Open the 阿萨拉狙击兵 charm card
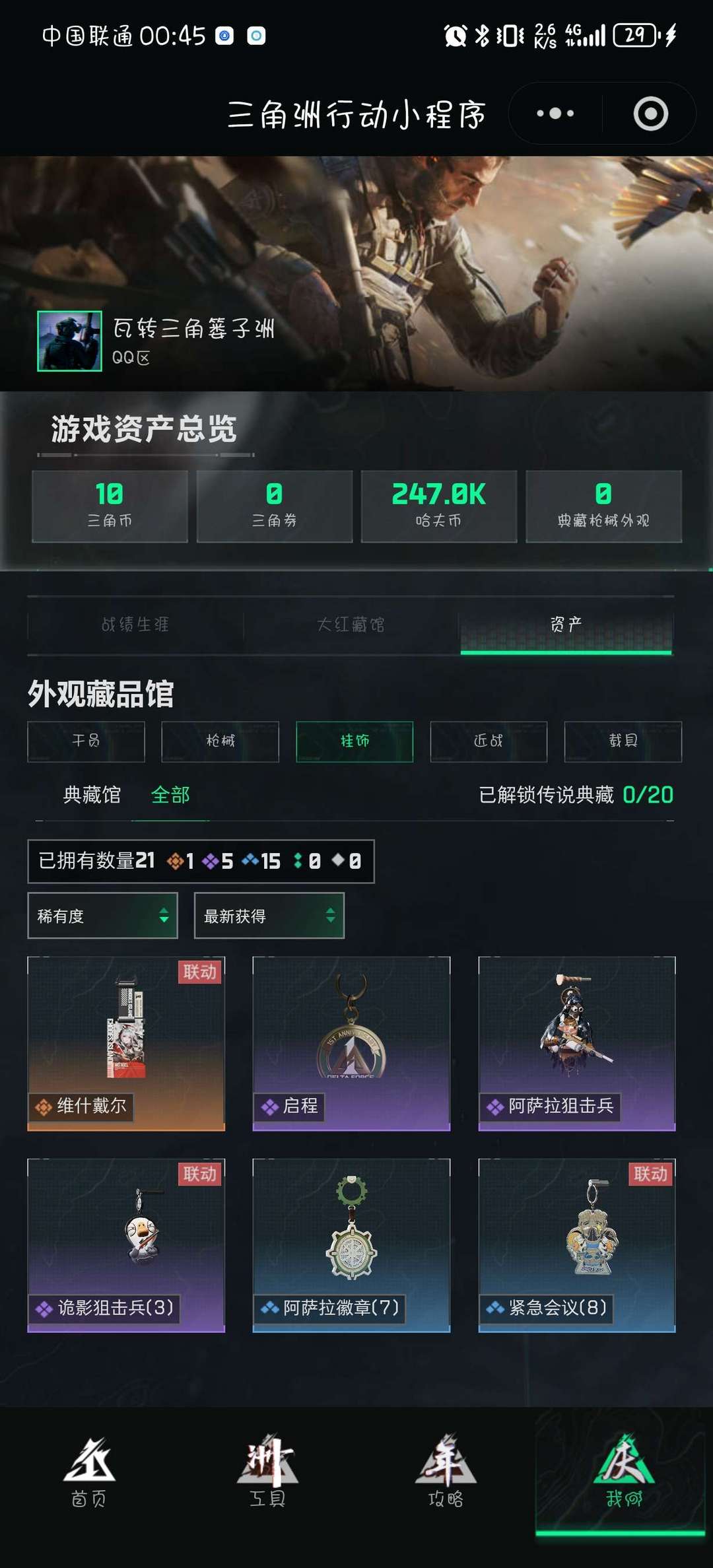713x1568 pixels. [x=577, y=1044]
